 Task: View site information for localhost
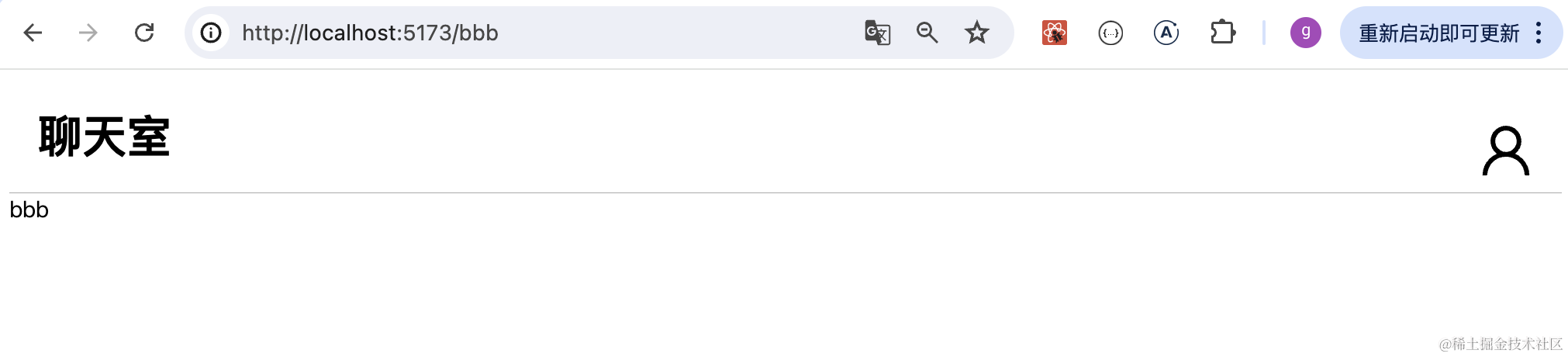coord(211,33)
